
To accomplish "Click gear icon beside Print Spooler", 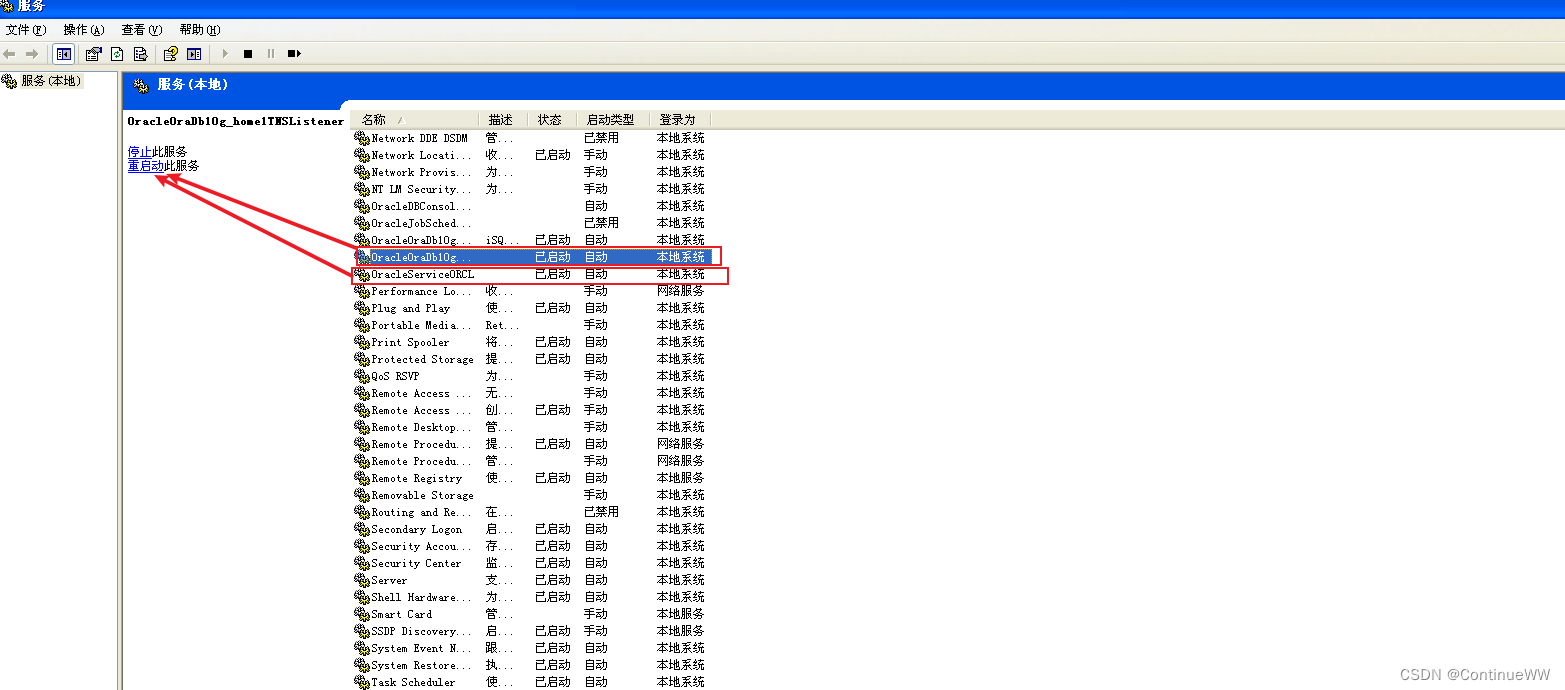I will [362, 342].
